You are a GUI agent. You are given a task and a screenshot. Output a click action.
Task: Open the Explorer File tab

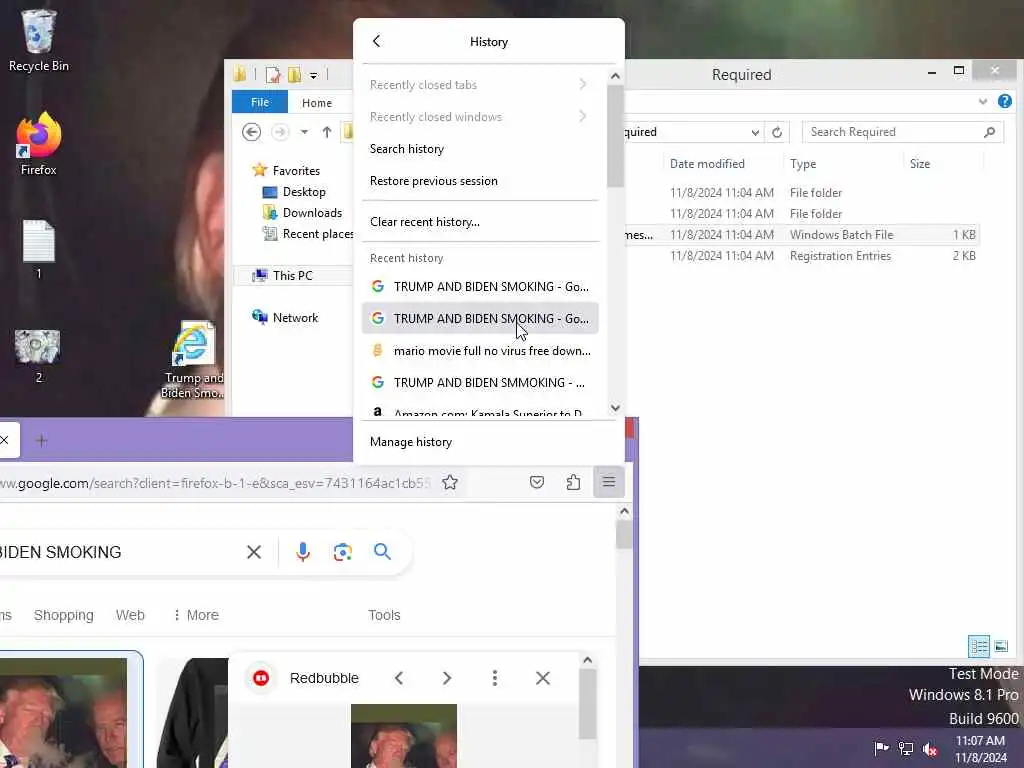coord(260,103)
